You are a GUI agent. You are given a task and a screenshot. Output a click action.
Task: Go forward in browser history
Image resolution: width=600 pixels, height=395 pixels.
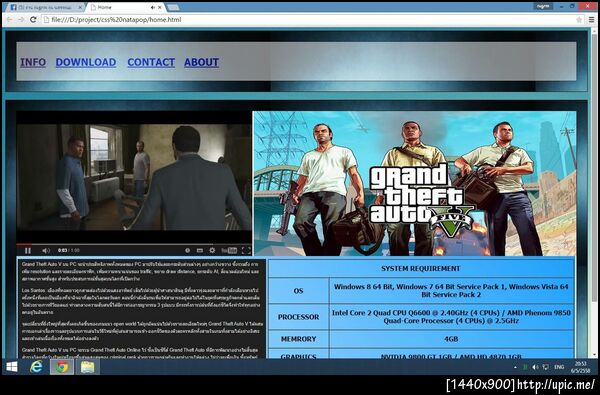pyautogui.click(x=21, y=20)
